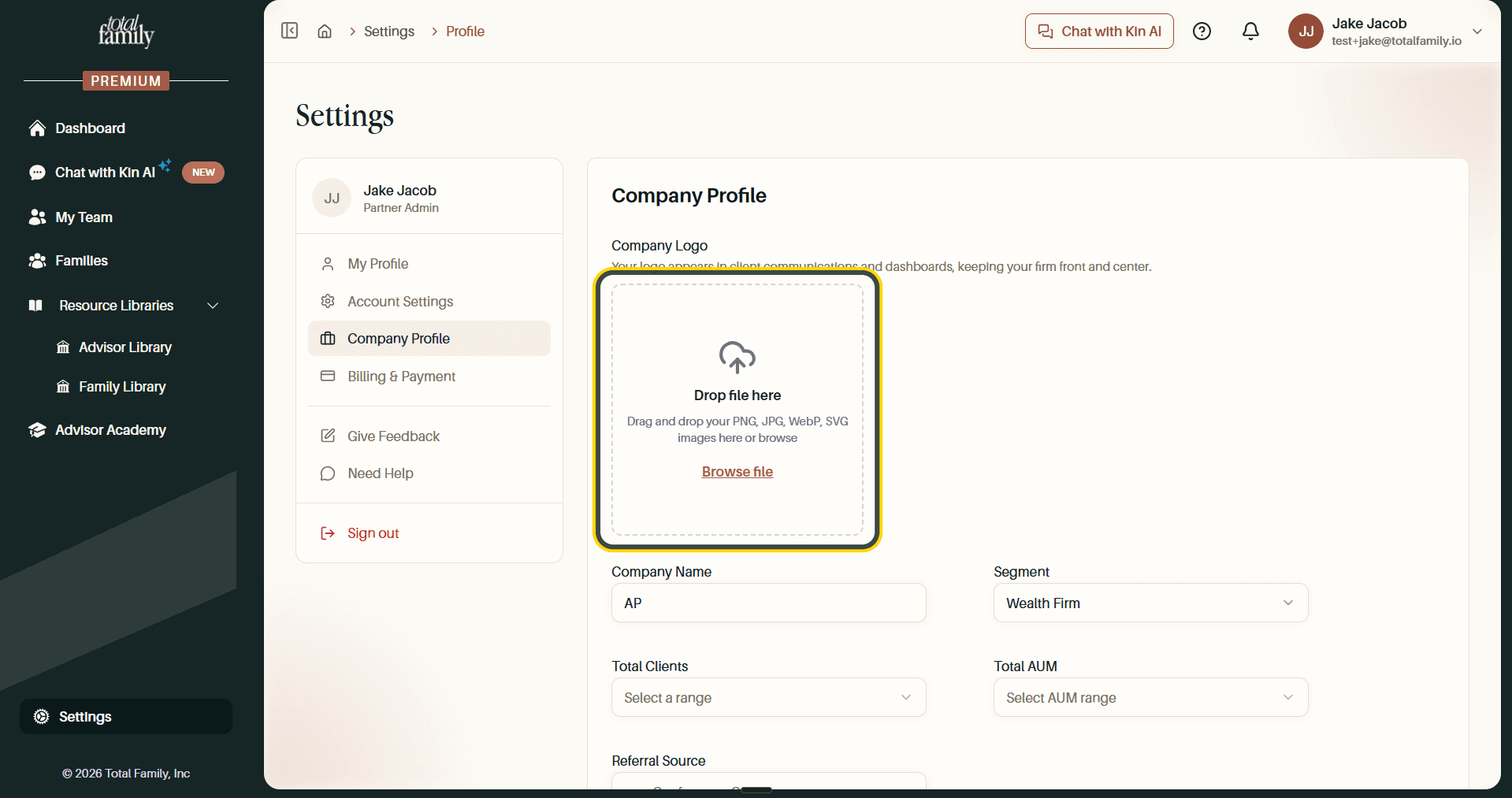Click the Total Family logo
1512x798 pixels.
point(126,32)
